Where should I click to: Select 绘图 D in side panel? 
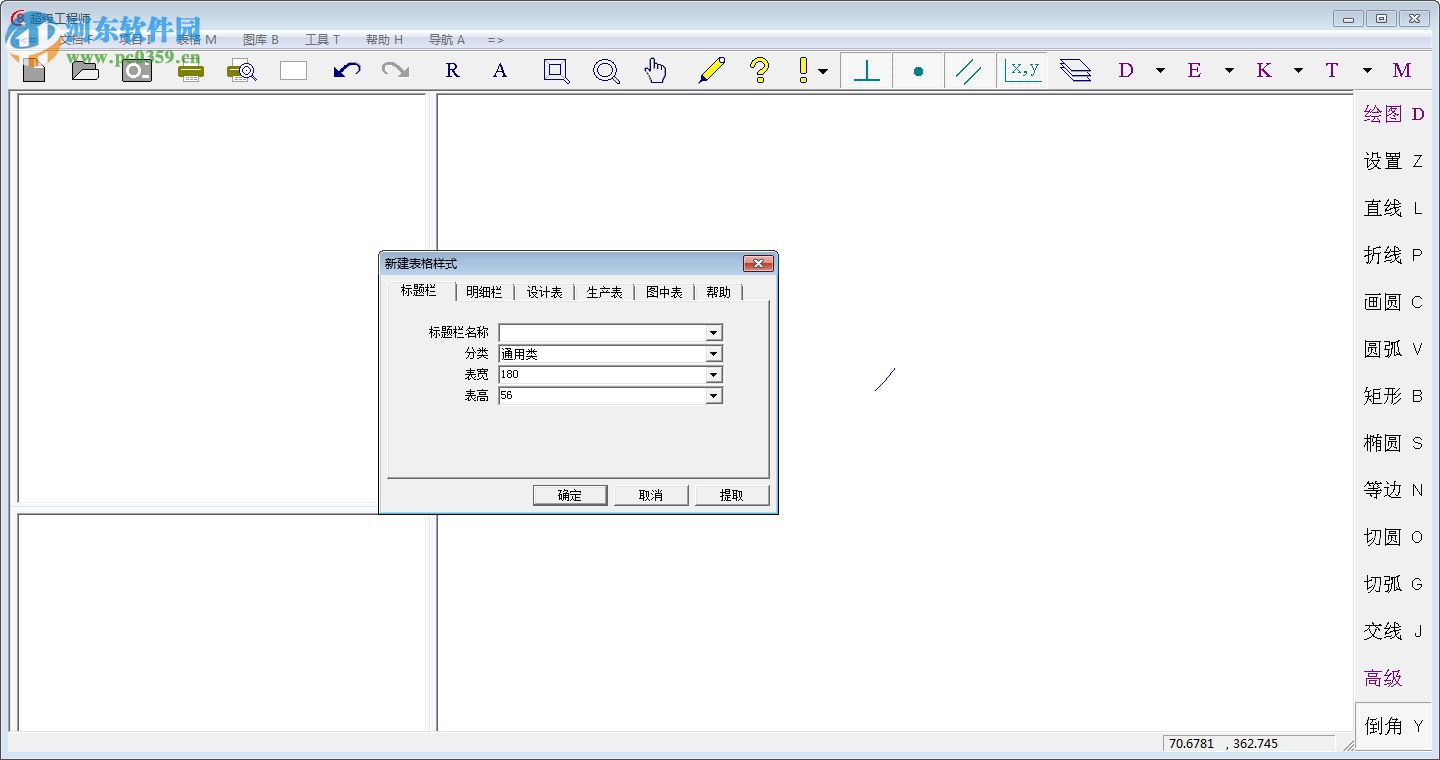coord(1394,114)
